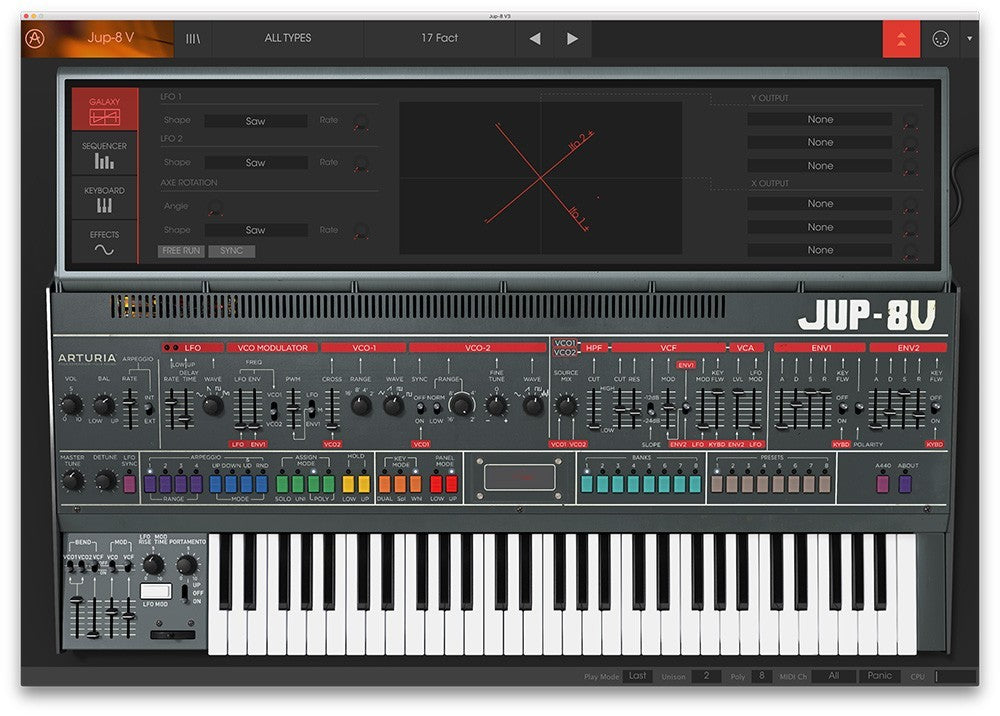Click the VCO-1 WAVE knob
Image resolution: width=1000 pixels, height=716 pixels.
(x=393, y=405)
